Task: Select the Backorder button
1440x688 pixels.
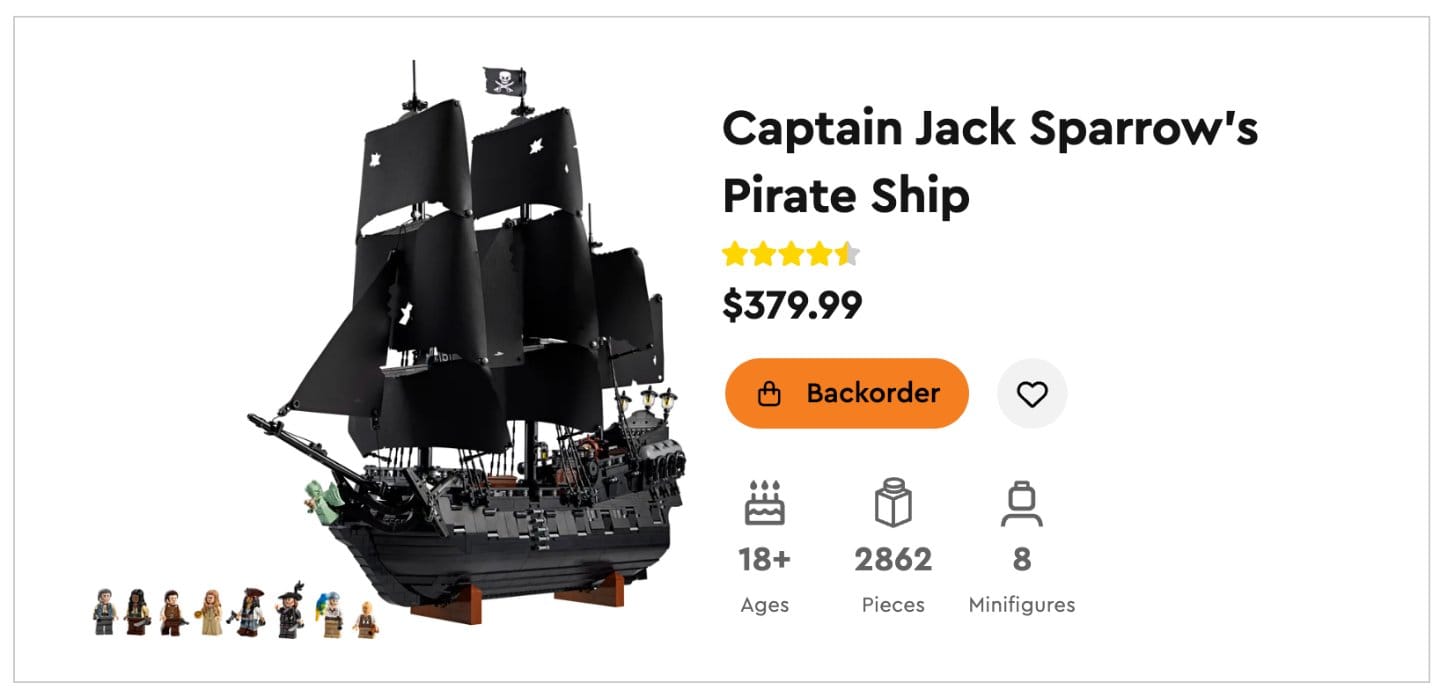Action: (x=846, y=393)
